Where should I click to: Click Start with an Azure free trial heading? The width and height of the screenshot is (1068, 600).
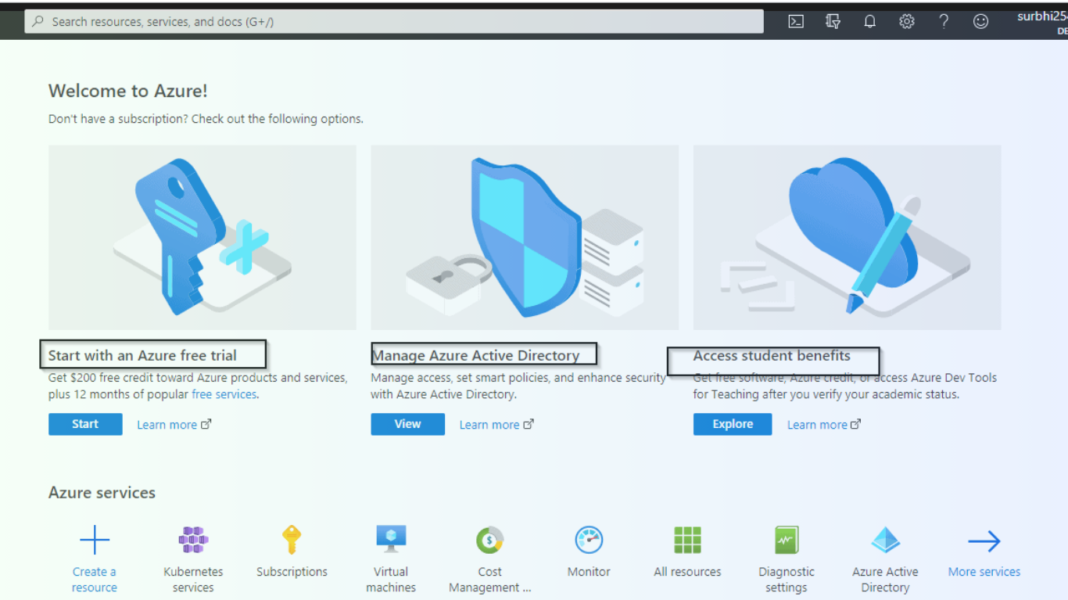tap(142, 356)
